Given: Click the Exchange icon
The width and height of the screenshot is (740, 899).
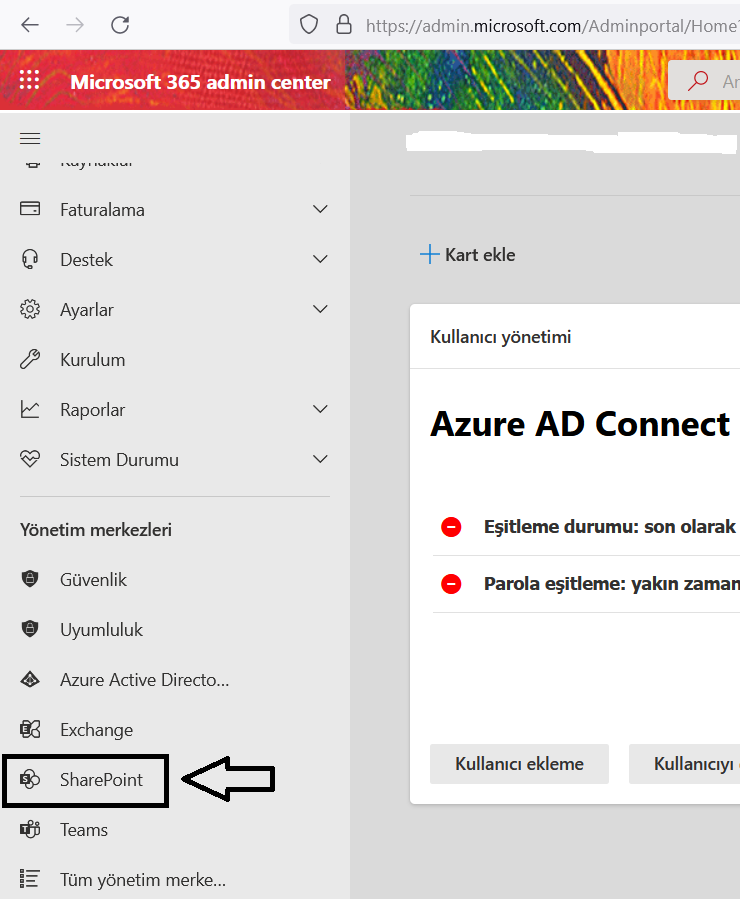Looking at the screenshot, I should point(30,729).
